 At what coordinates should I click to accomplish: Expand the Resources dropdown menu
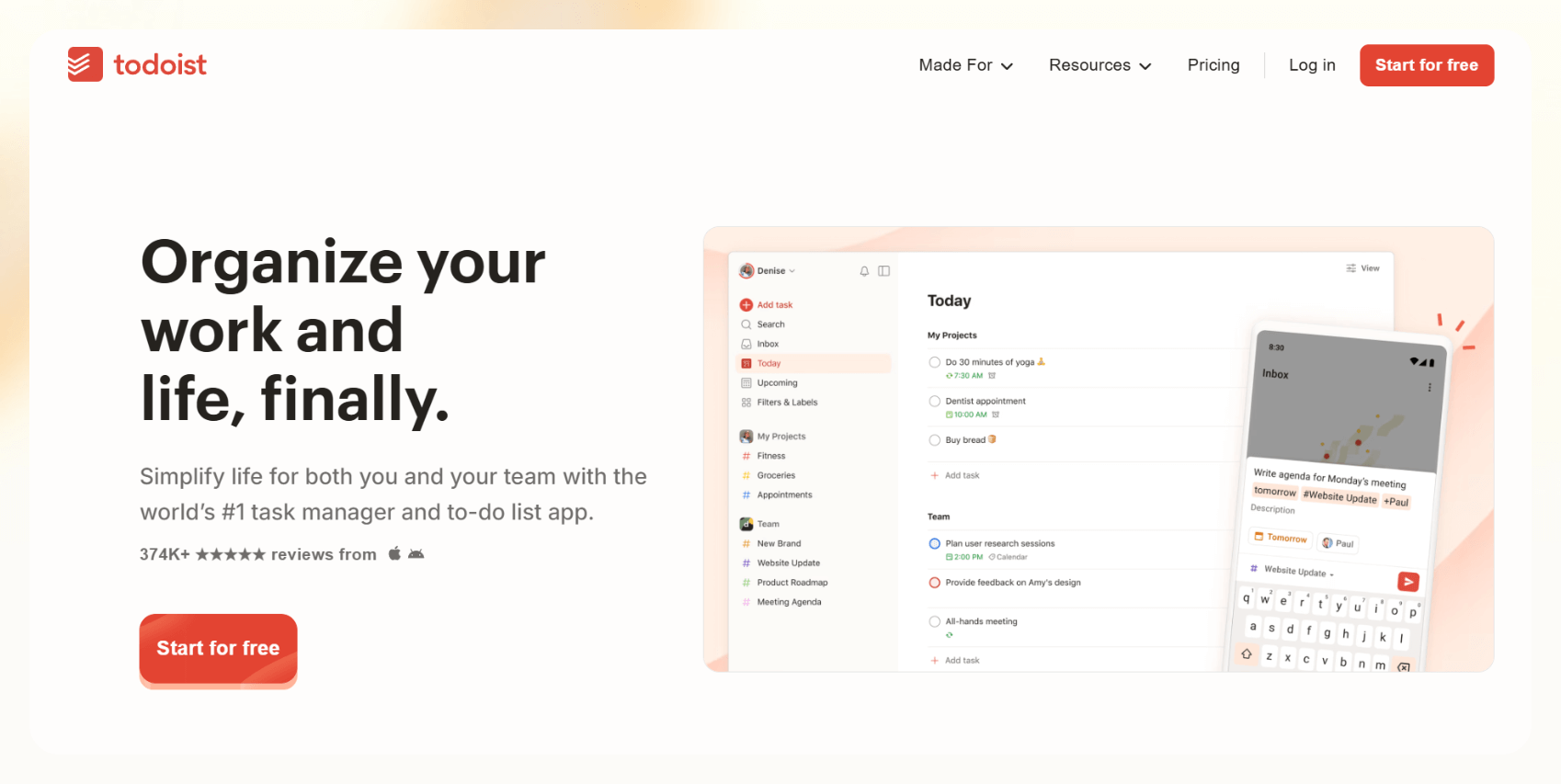(1100, 65)
